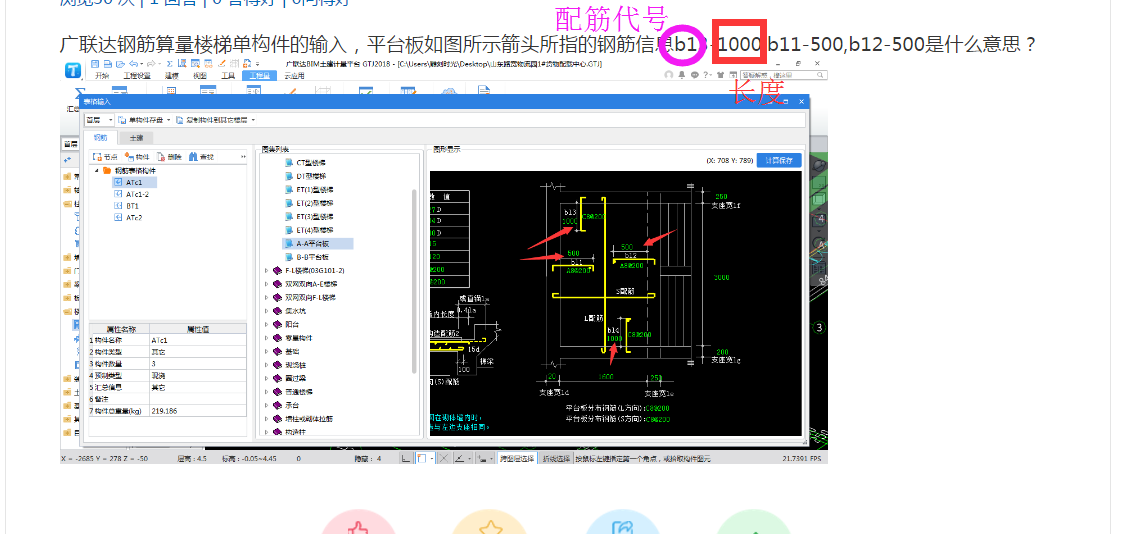
Task: Click the chat bubble icon in title bar
Action: (695, 75)
